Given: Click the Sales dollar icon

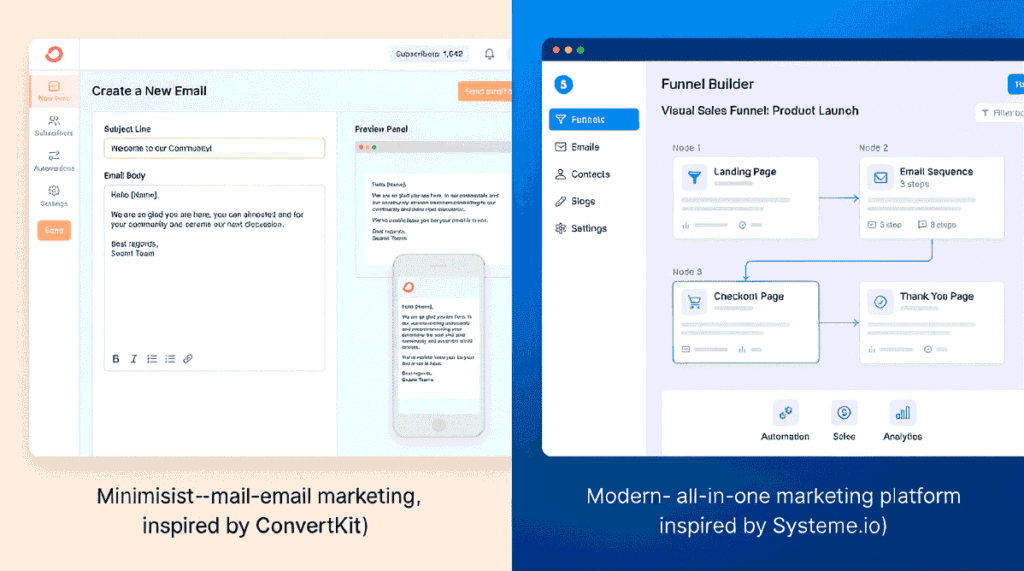Looking at the screenshot, I should [844, 413].
